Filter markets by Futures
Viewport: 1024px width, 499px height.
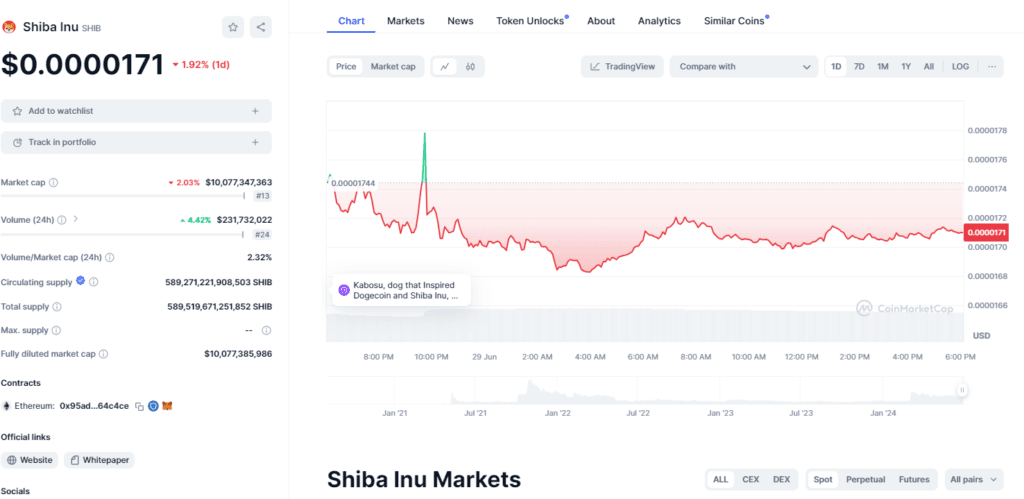point(914,479)
